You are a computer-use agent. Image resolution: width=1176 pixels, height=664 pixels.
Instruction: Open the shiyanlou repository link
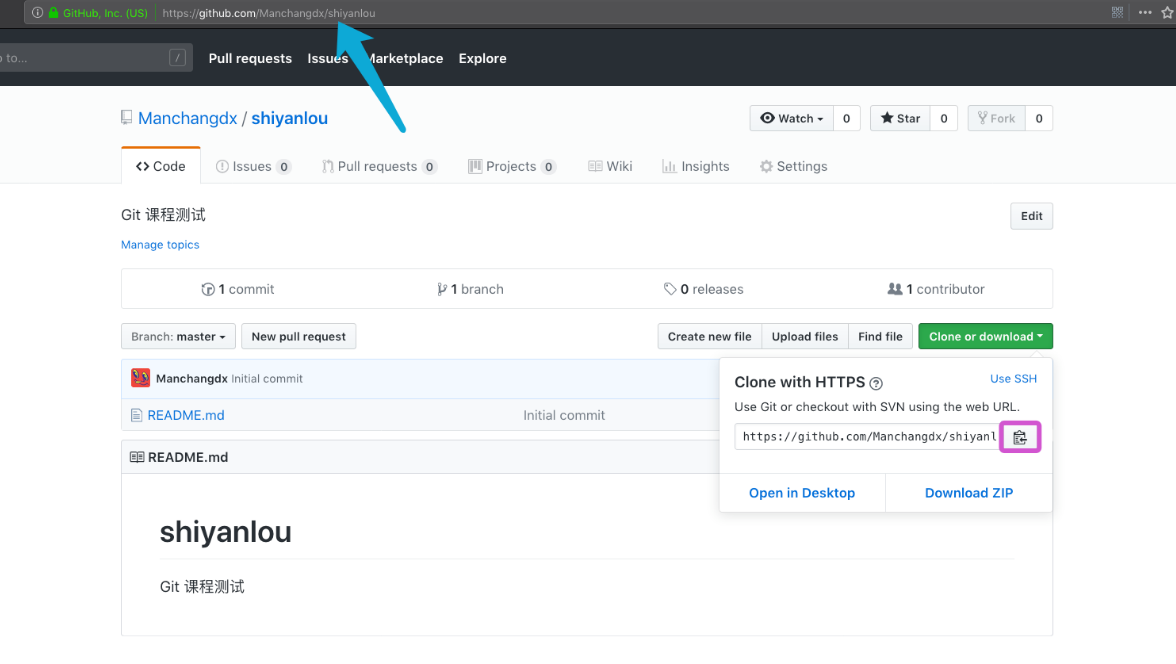coord(290,119)
